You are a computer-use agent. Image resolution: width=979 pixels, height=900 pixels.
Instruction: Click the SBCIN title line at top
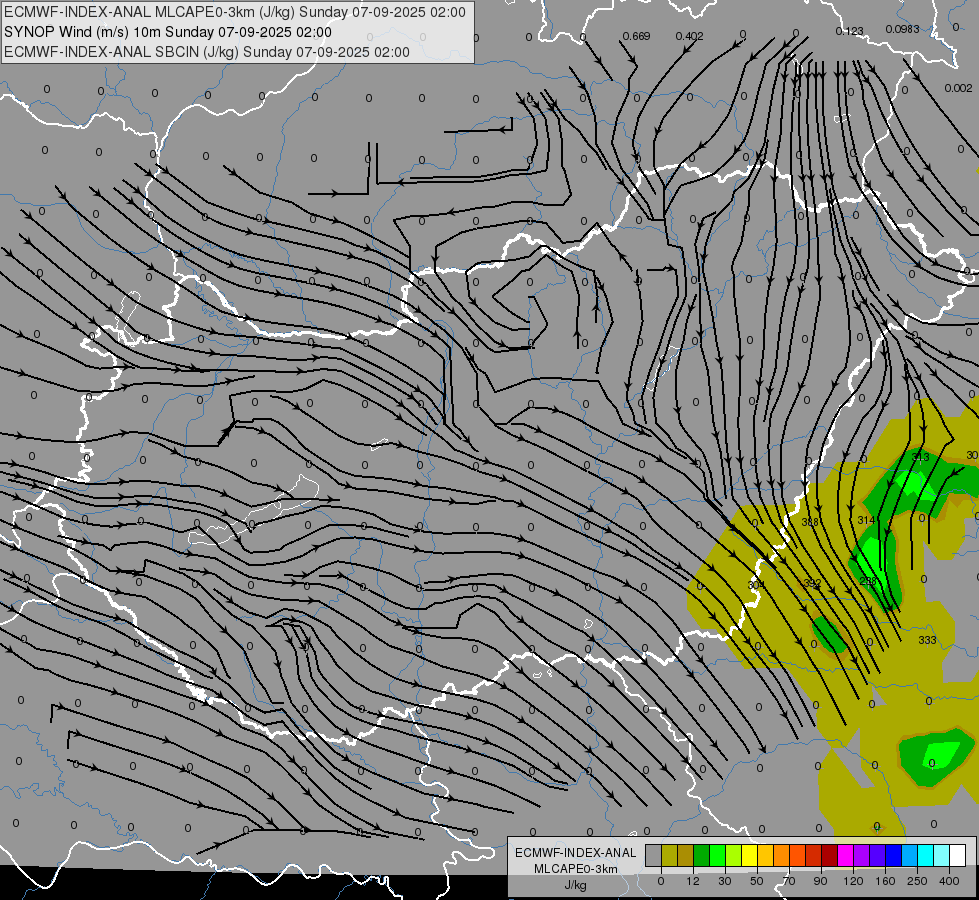207,52
